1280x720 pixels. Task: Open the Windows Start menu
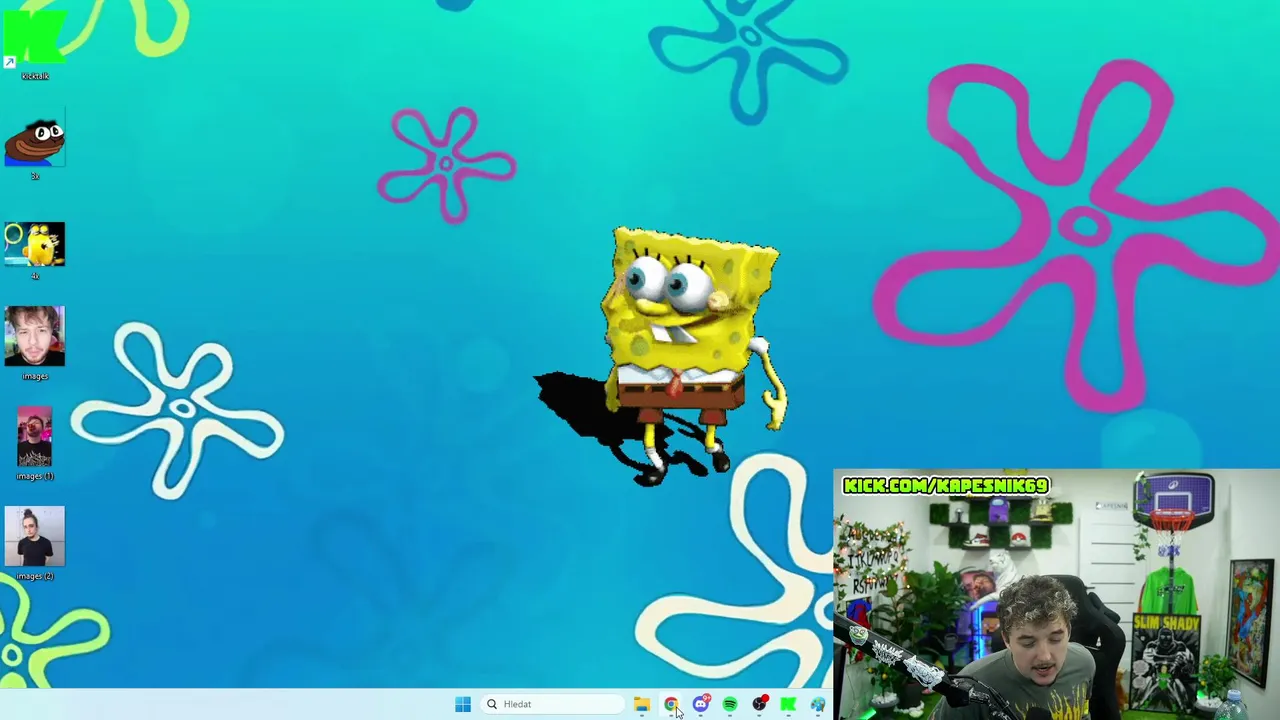pyautogui.click(x=462, y=704)
